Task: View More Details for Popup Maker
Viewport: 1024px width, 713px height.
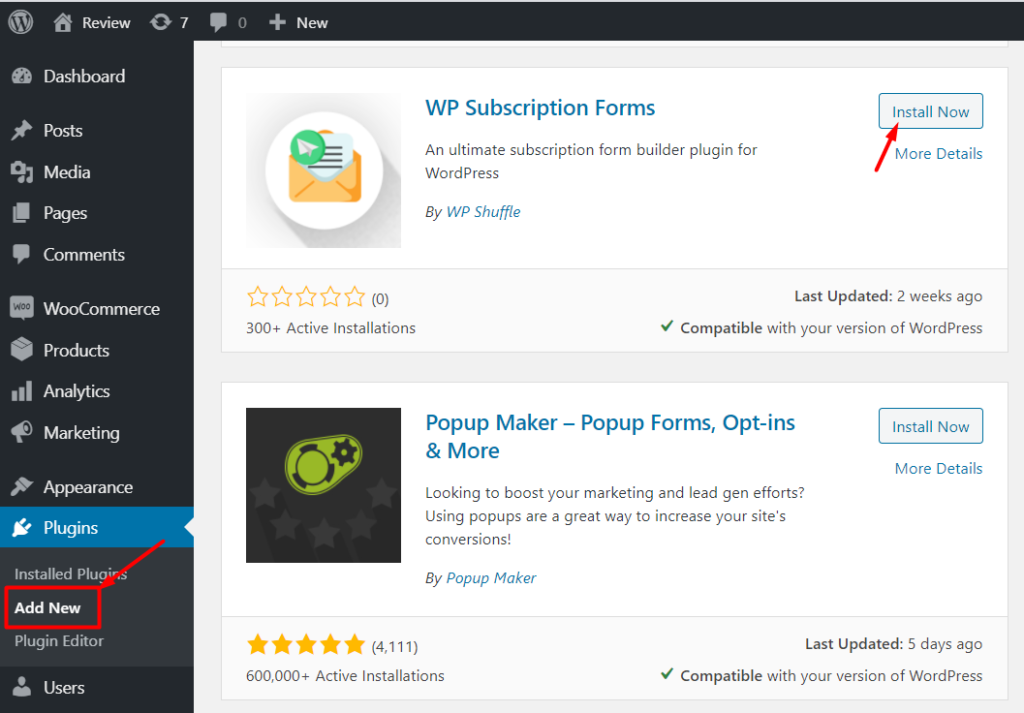Action: tap(938, 468)
